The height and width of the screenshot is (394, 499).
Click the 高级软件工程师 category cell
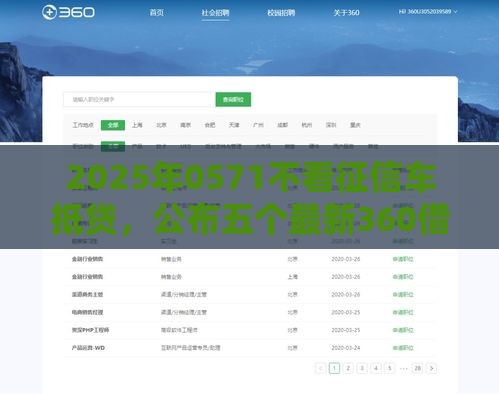click(179, 330)
